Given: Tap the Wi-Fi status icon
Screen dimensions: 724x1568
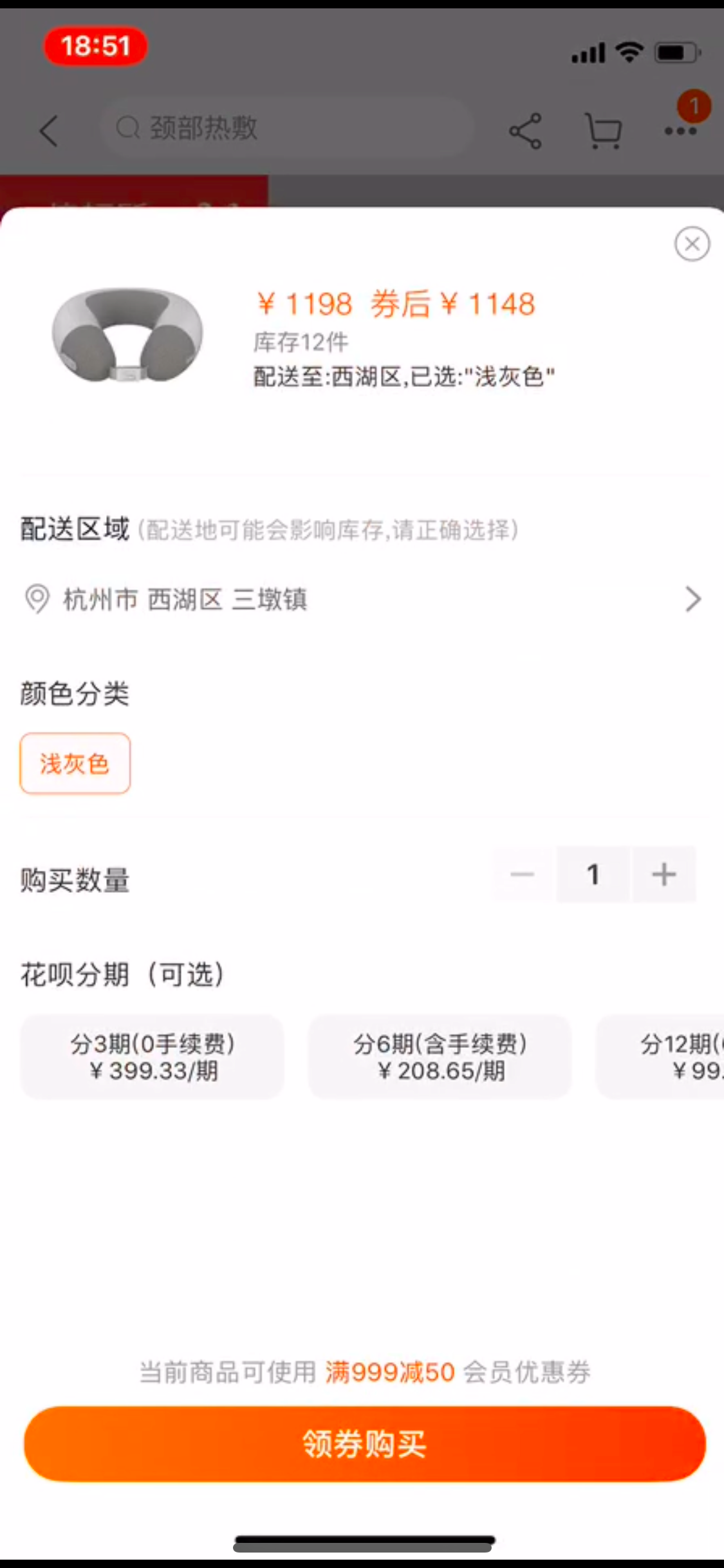Looking at the screenshot, I should coord(629,51).
